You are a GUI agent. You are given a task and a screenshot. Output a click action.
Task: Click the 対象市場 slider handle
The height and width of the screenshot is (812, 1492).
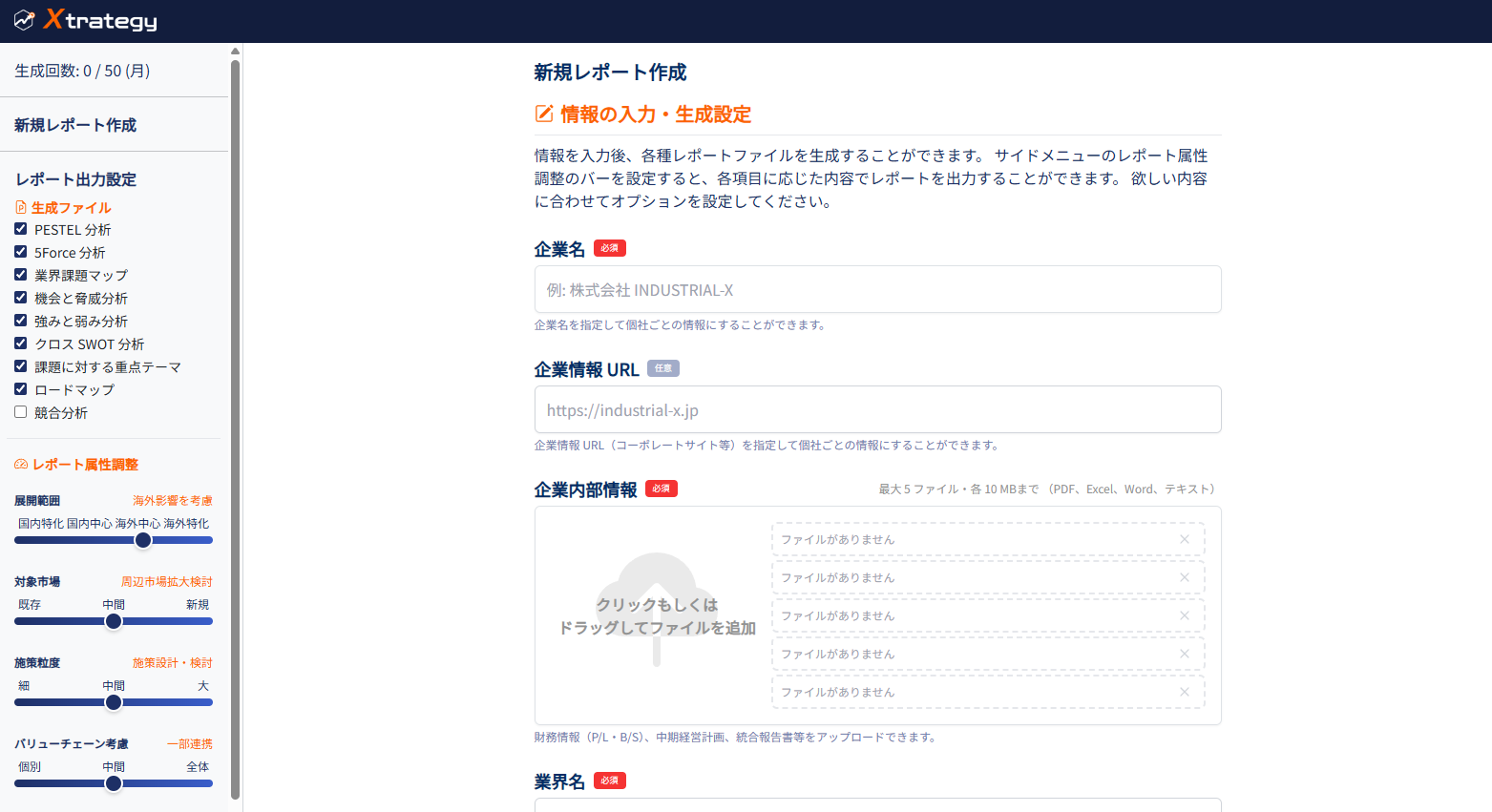click(114, 621)
